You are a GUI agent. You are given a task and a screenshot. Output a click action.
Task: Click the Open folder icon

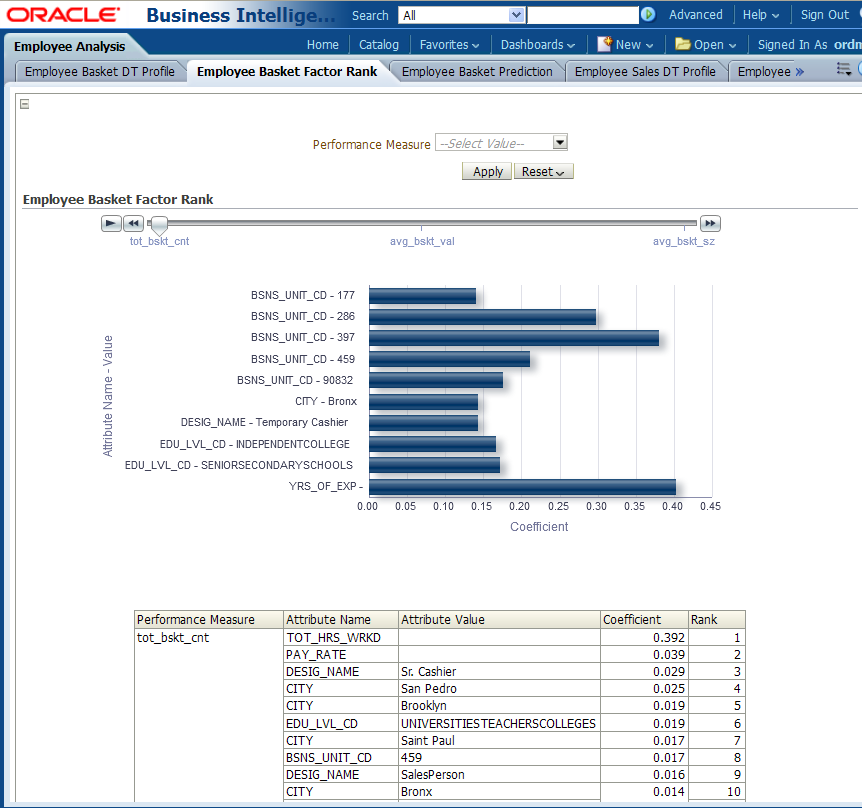click(683, 44)
